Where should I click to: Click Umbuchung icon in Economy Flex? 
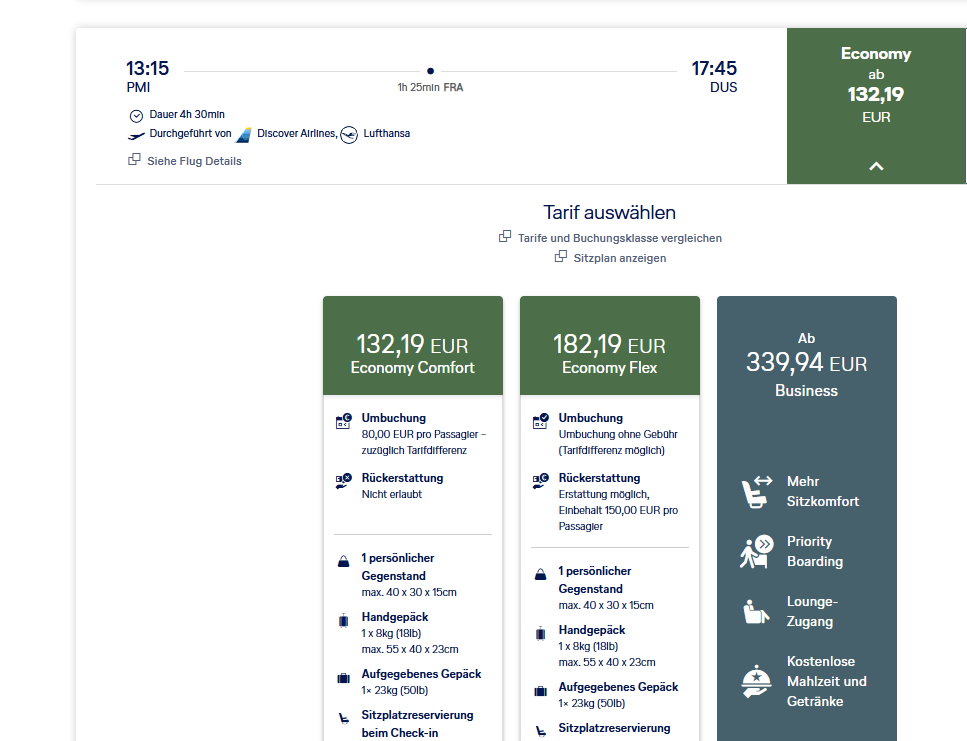[x=540, y=421]
